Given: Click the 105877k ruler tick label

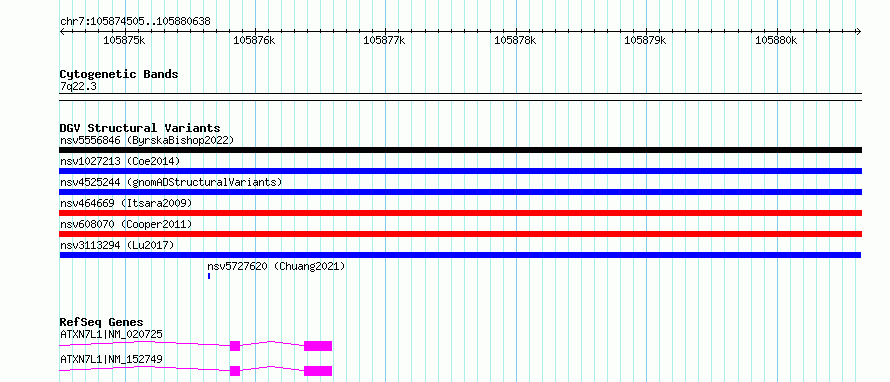Looking at the screenshot, I should (x=384, y=40).
